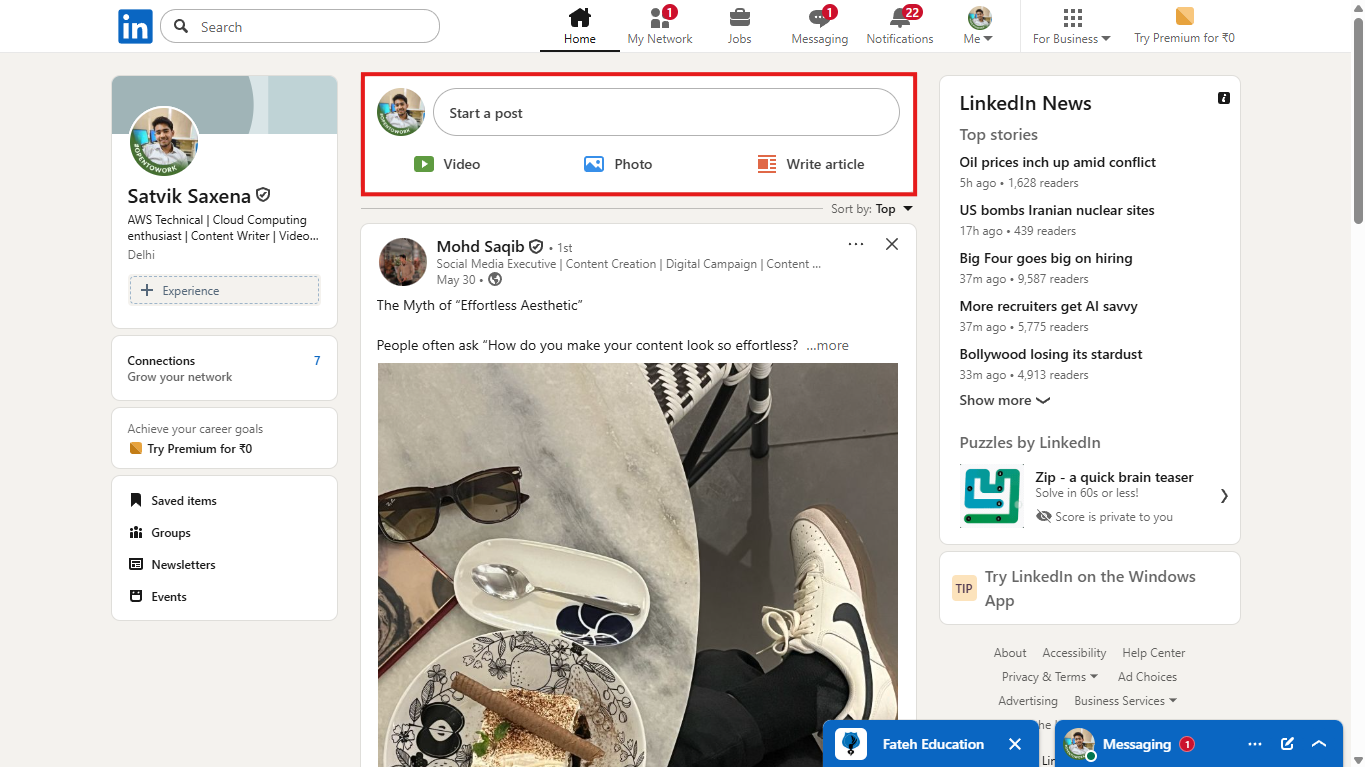
Task: Open the "Sort by: Top" dropdown
Action: click(871, 208)
